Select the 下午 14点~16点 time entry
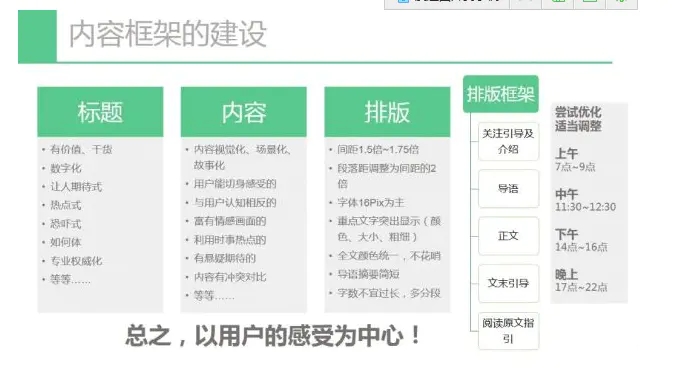682x377 pixels. click(581, 240)
